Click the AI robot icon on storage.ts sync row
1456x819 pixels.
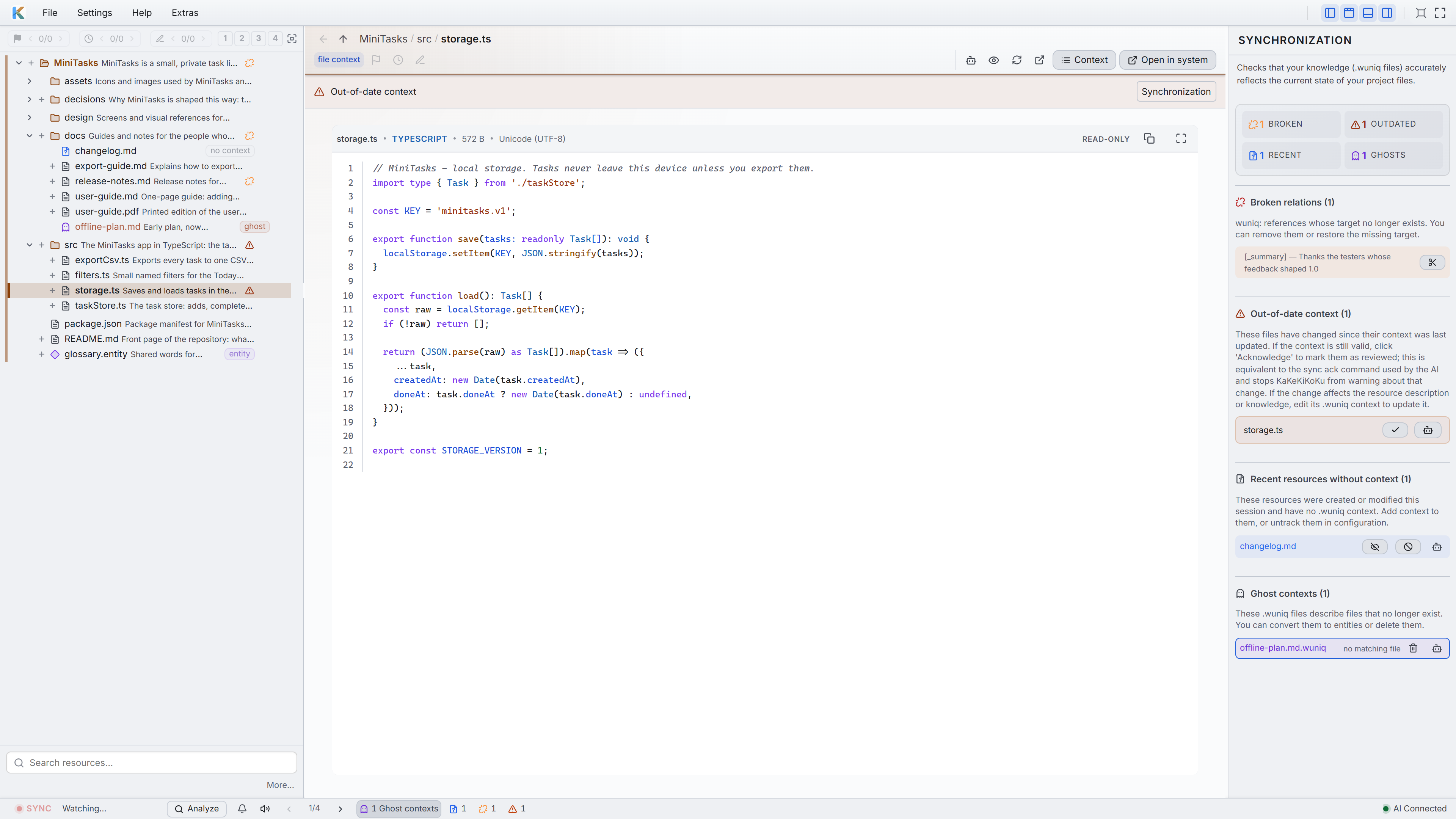coord(1428,430)
